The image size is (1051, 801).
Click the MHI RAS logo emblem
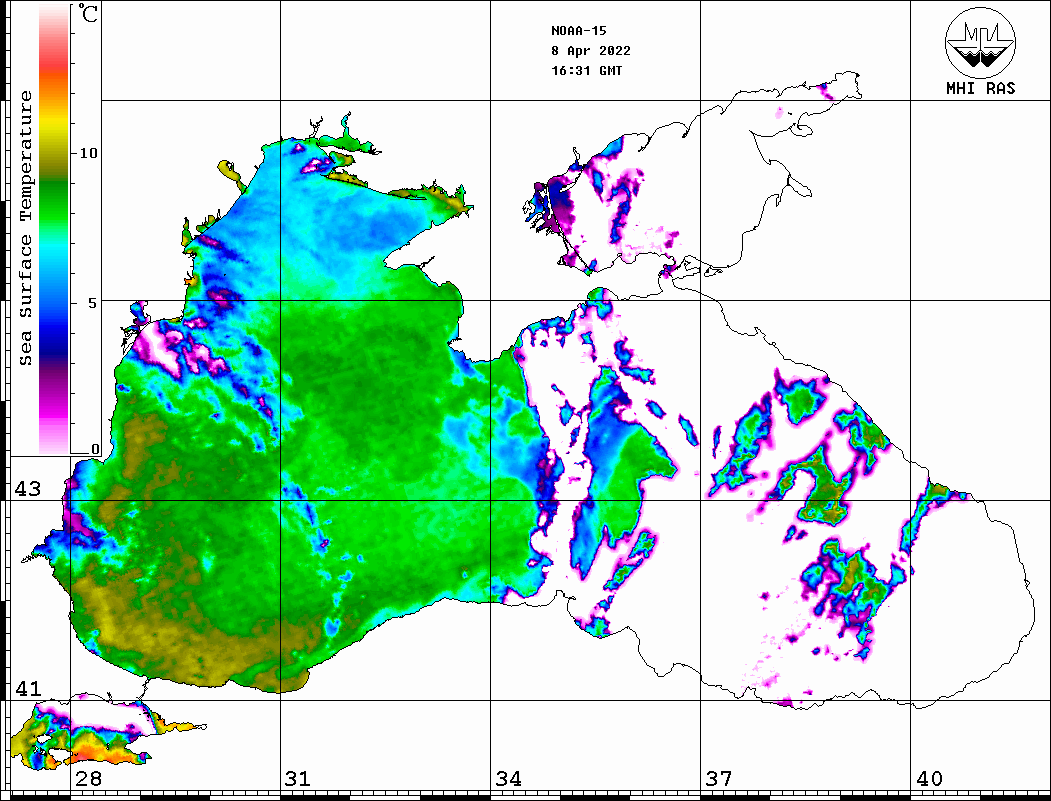click(980, 42)
